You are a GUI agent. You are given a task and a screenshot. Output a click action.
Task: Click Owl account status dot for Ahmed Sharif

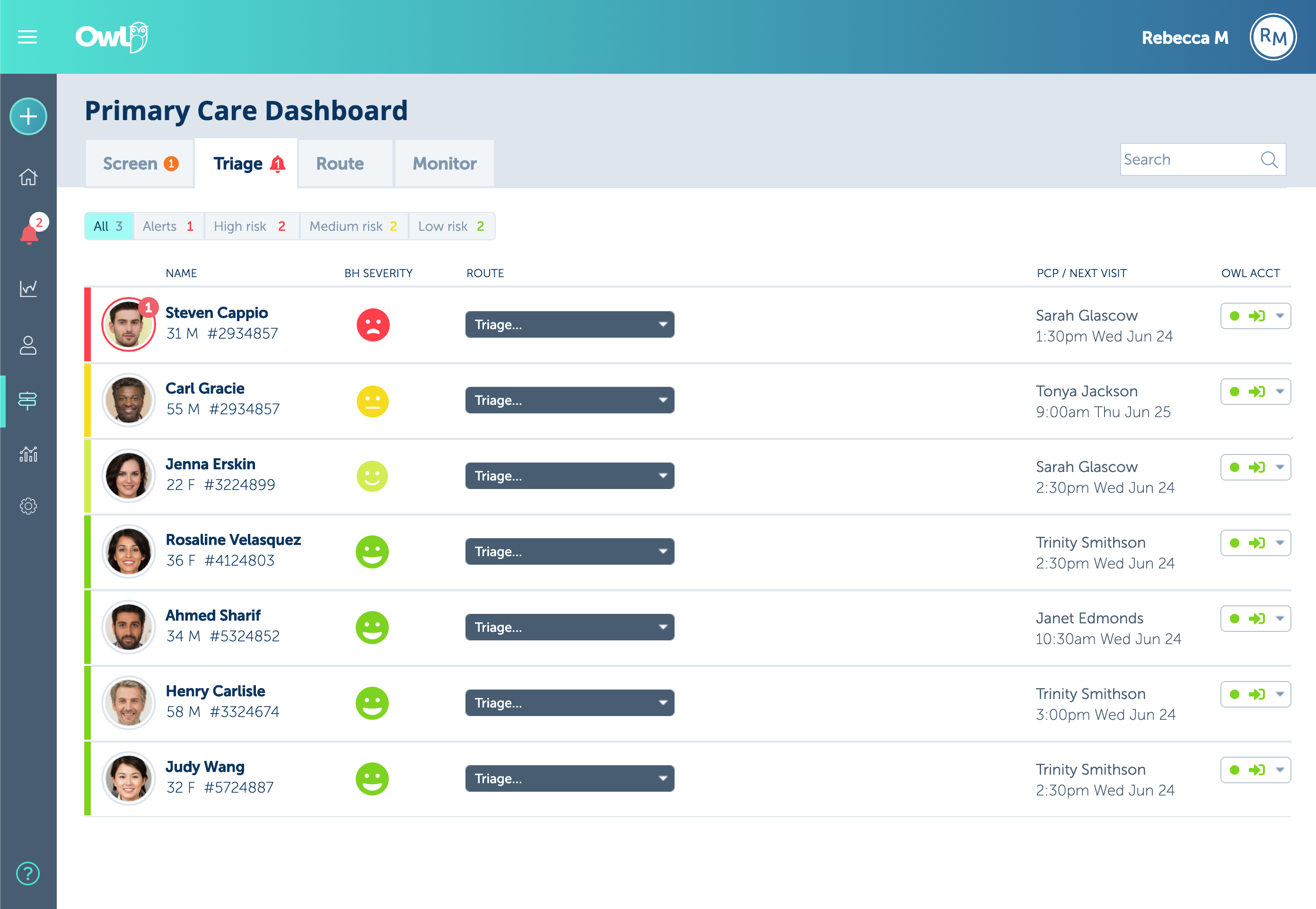[x=1235, y=619]
